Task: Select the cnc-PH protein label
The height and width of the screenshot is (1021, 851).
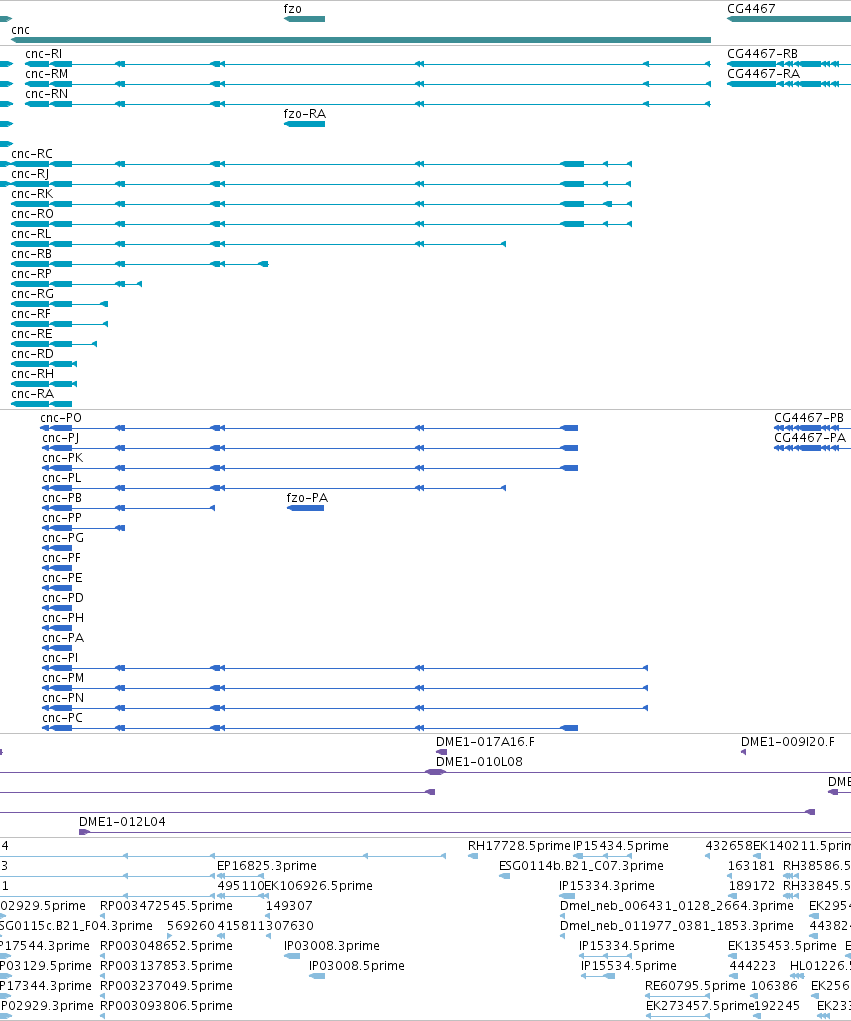Action: (x=63, y=618)
